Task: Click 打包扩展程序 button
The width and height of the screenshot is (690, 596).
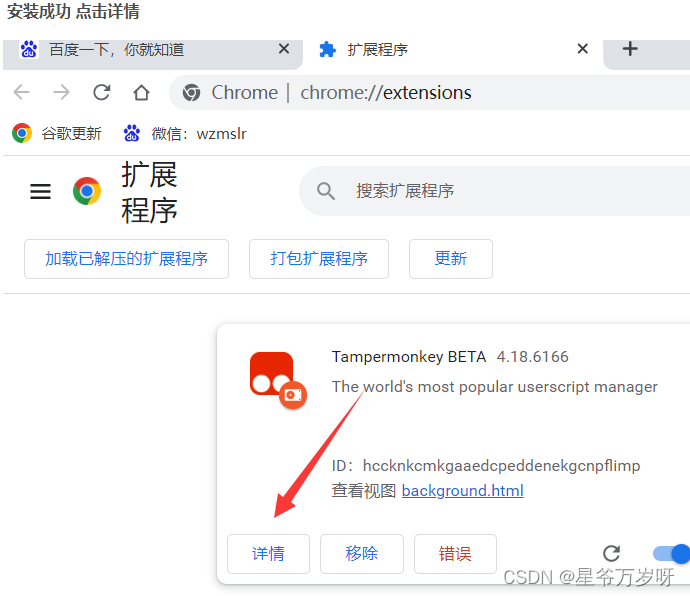Action: tap(319, 259)
